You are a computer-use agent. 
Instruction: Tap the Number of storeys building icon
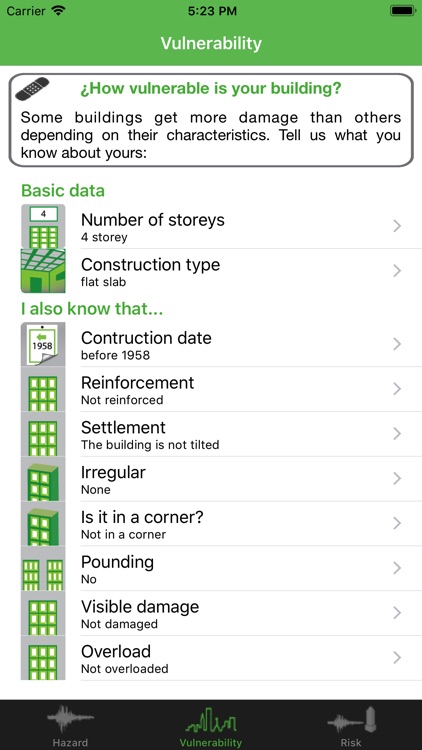coord(43,226)
